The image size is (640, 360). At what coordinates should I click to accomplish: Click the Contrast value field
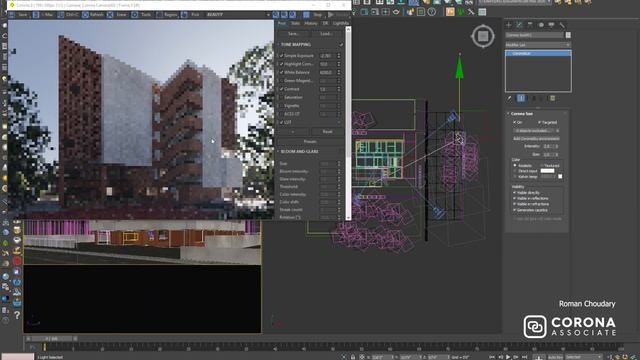click(327, 89)
